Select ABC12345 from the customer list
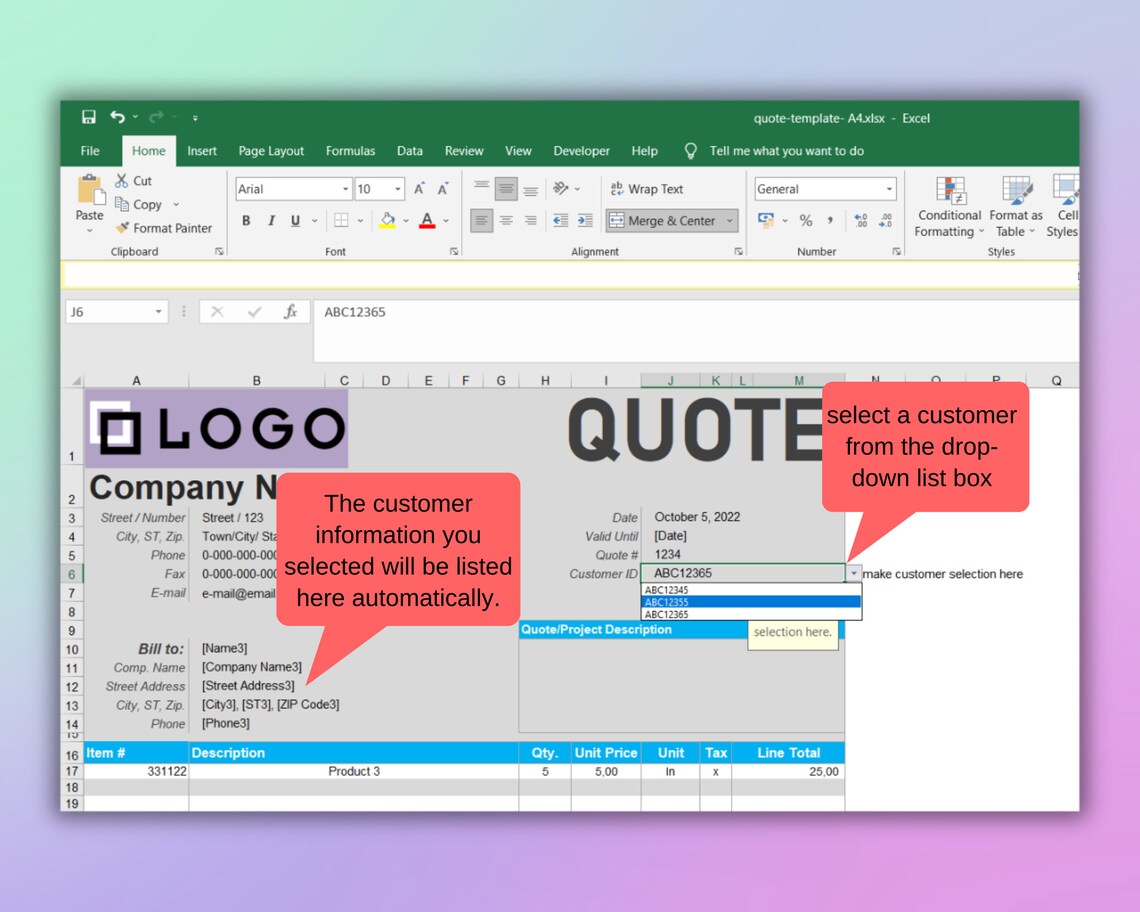 click(x=669, y=591)
